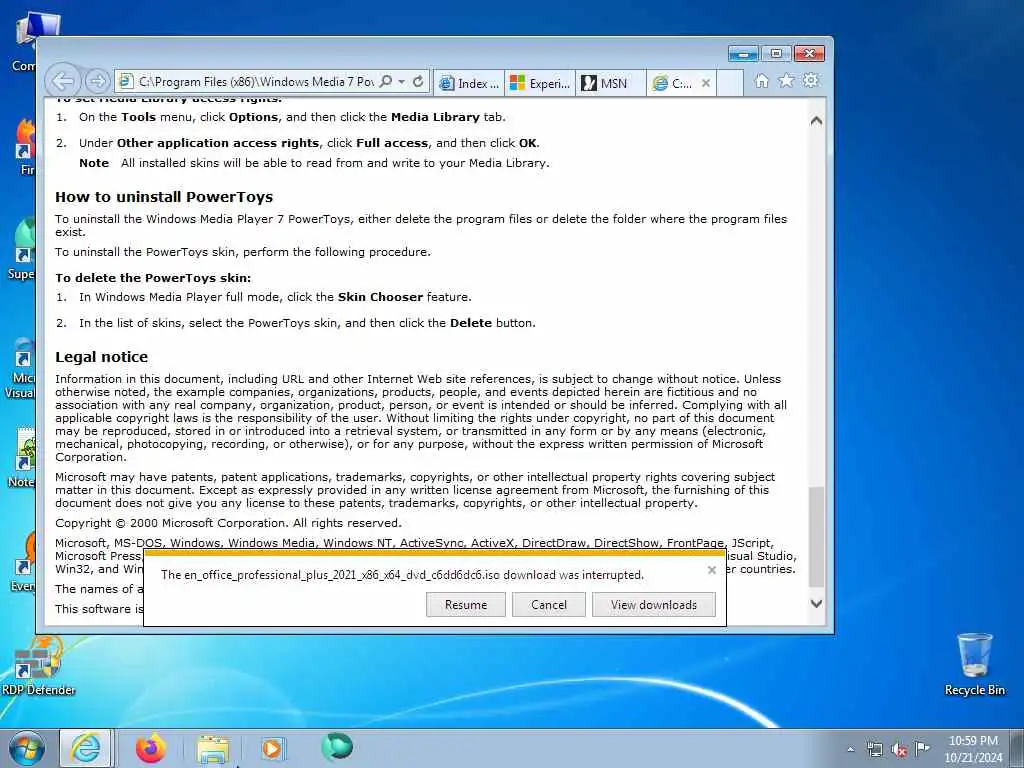Refresh the page with the reload icon
Screen dimensions: 1024x768
click(418, 82)
